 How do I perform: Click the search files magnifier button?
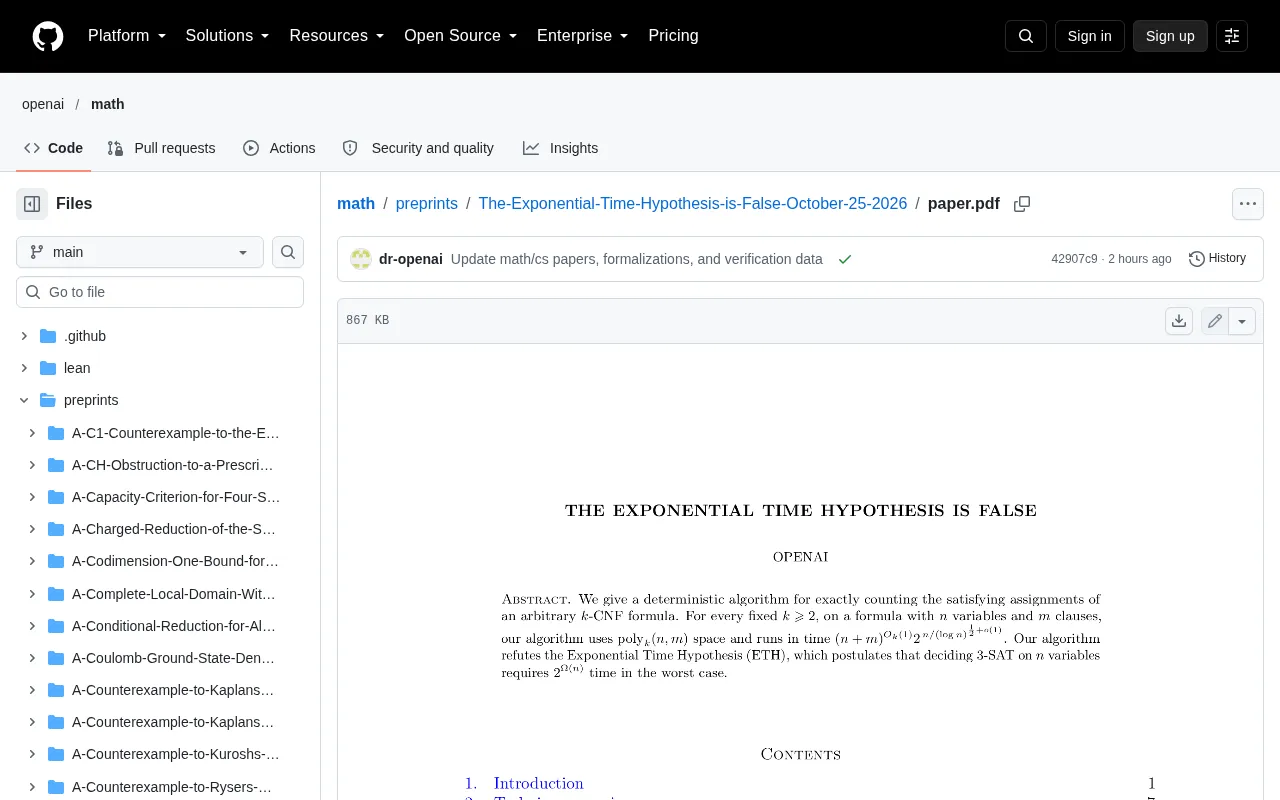(288, 252)
